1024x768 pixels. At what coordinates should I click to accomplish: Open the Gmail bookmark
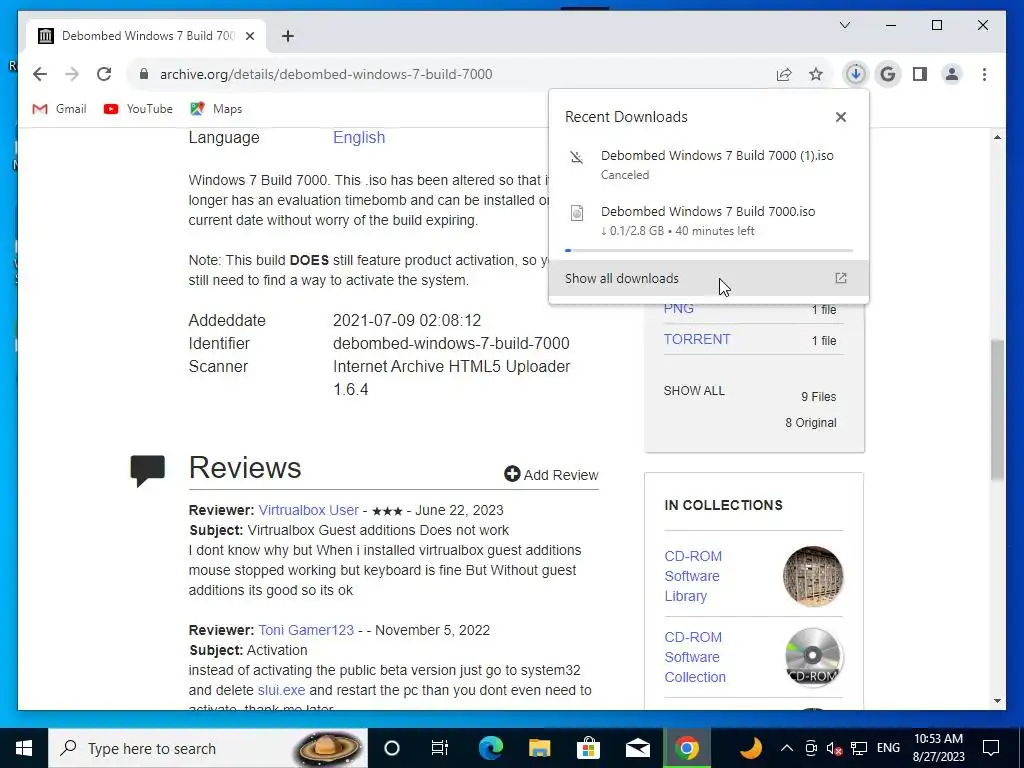coord(59,108)
